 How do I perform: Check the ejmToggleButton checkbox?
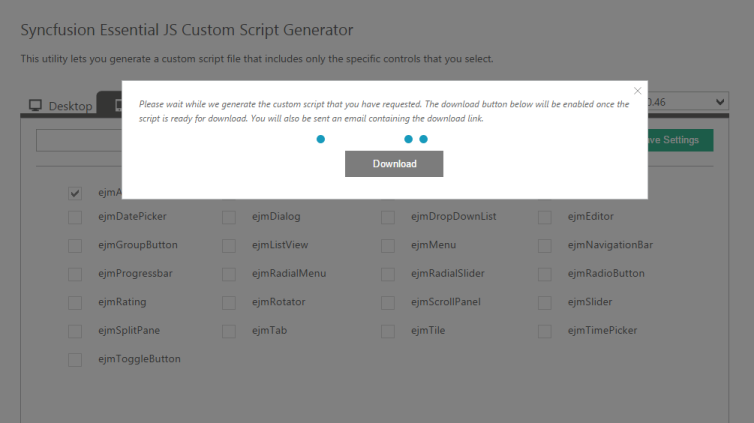tap(75, 360)
